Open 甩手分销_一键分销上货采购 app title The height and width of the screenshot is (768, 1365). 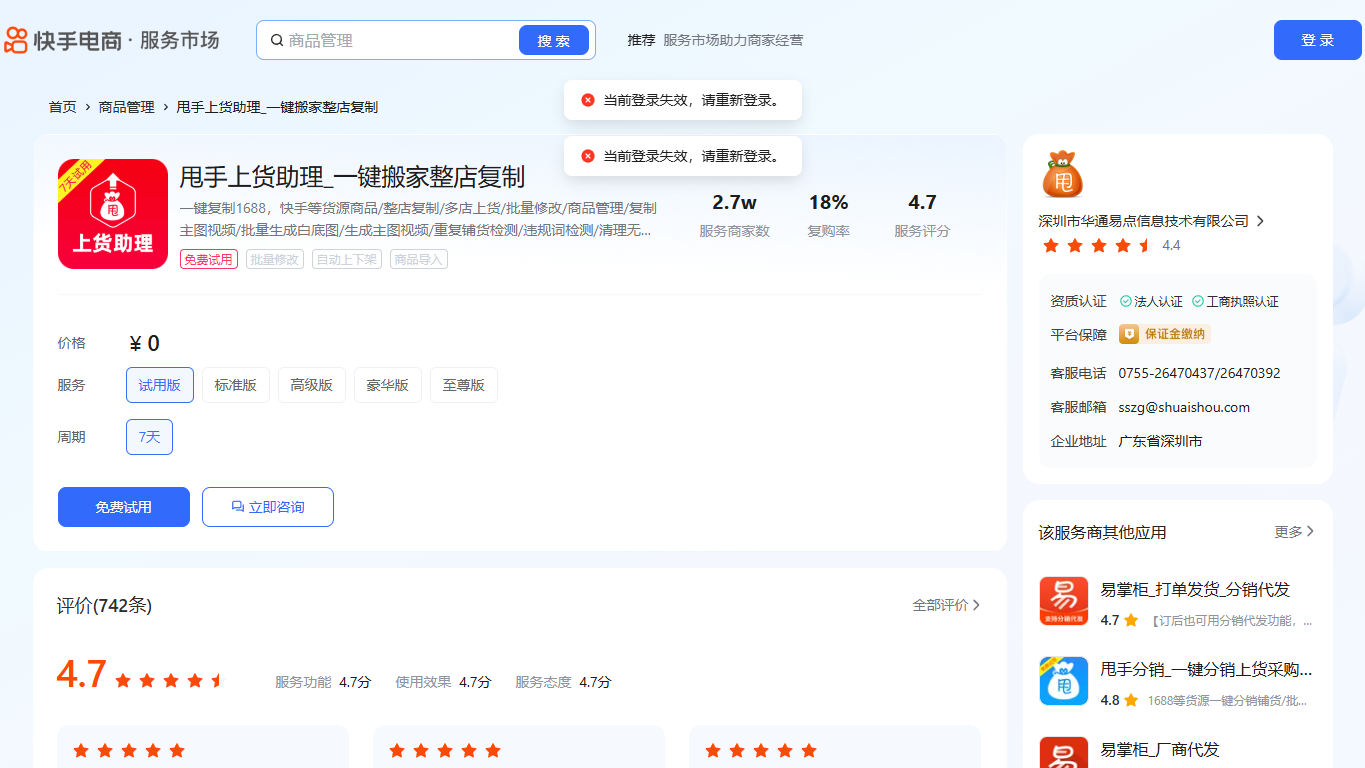(x=1206, y=670)
